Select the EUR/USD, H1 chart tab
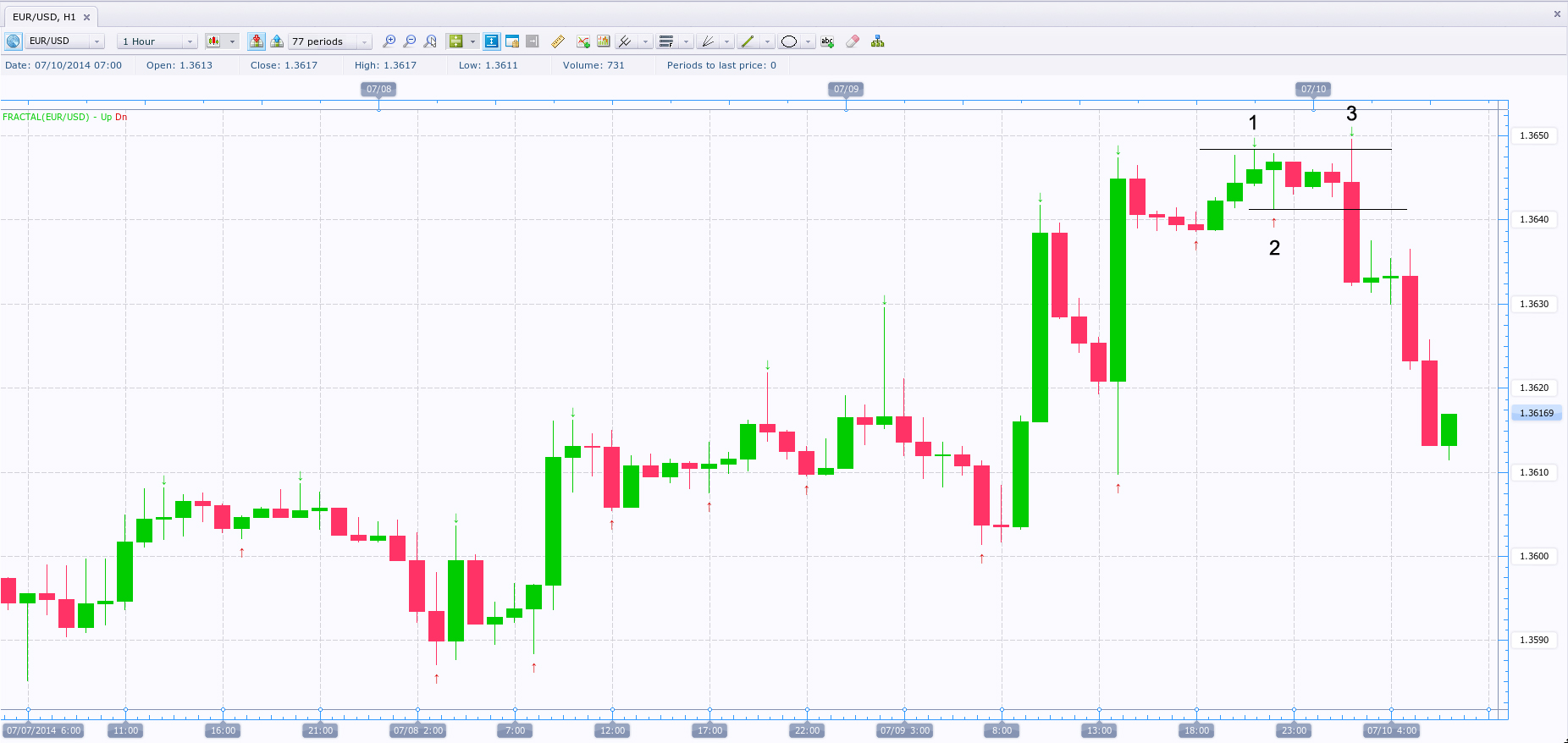The height and width of the screenshot is (743, 1568). (44, 17)
